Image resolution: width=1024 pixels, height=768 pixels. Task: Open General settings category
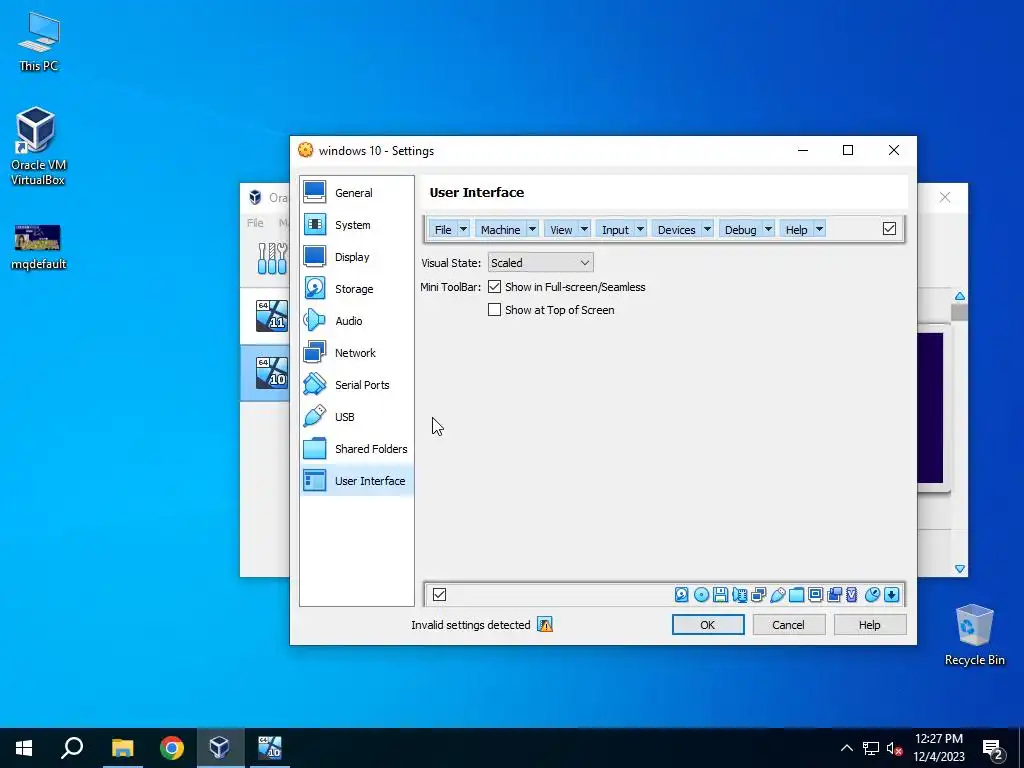(357, 193)
